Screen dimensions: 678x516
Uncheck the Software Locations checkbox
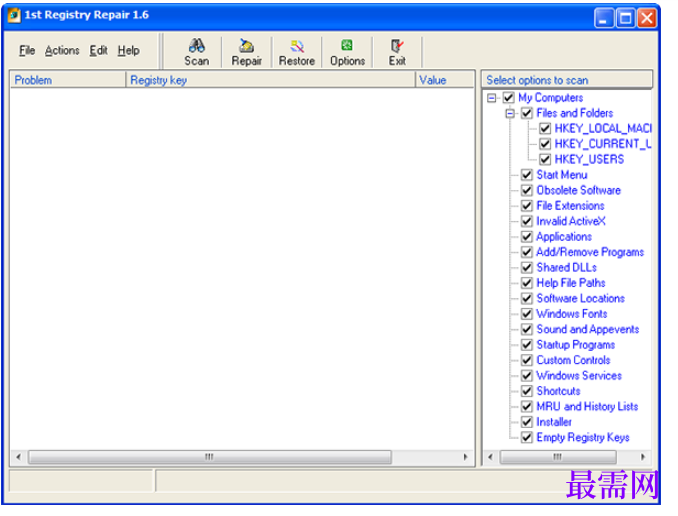point(527,298)
